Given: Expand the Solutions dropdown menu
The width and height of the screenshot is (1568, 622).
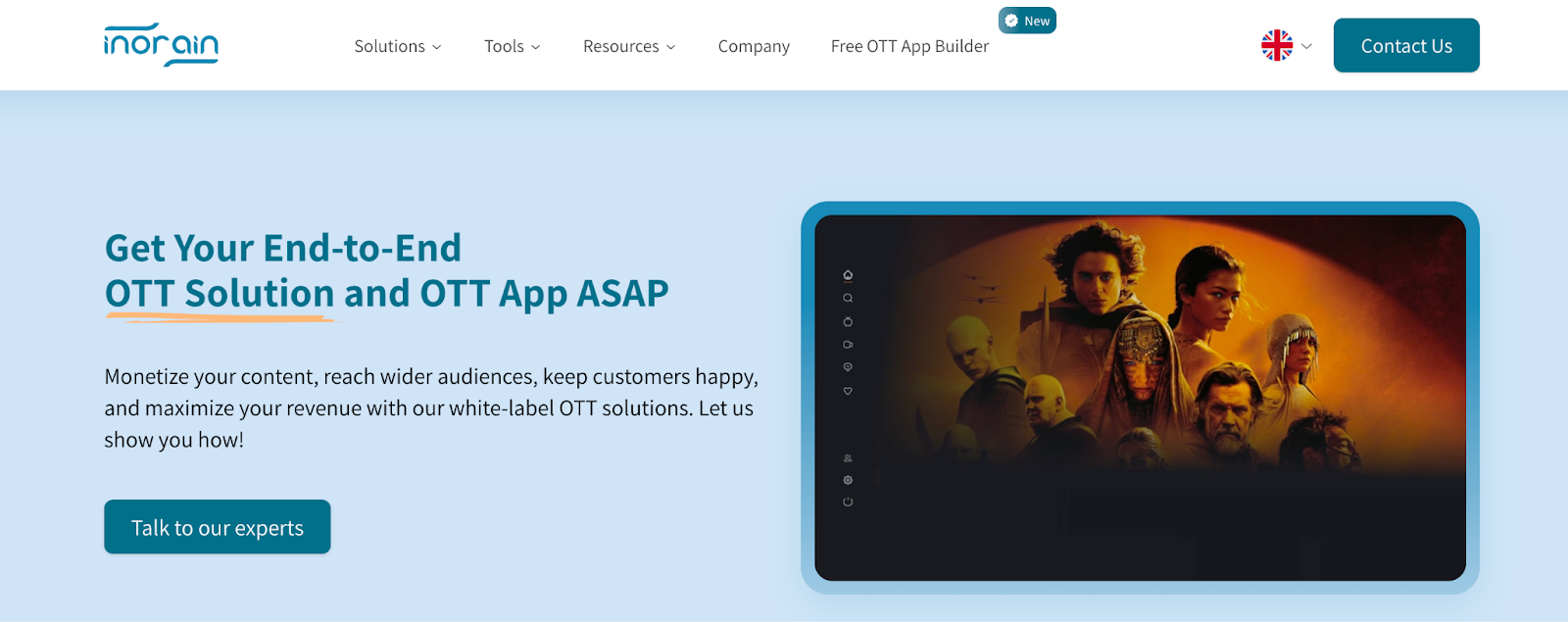Looking at the screenshot, I should (x=398, y=46).
